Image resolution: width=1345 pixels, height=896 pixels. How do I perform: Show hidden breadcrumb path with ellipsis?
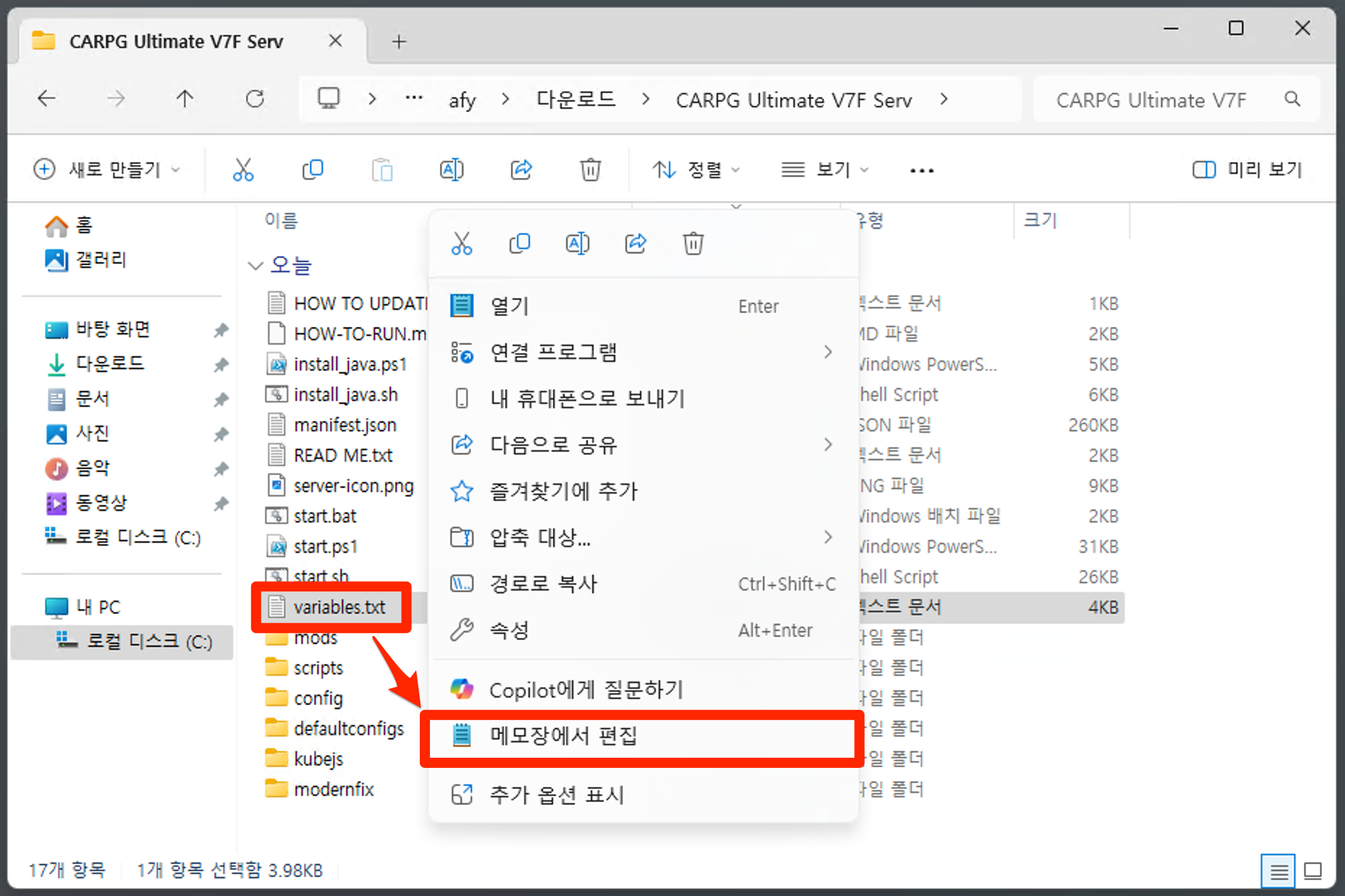414,98
